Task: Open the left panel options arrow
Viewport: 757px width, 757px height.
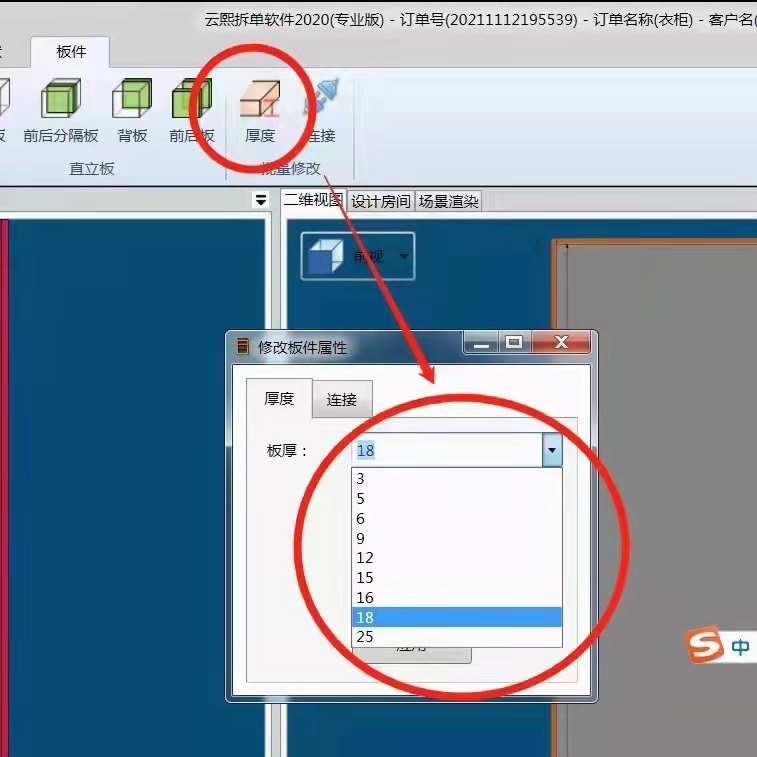Action: coord(261,200)
